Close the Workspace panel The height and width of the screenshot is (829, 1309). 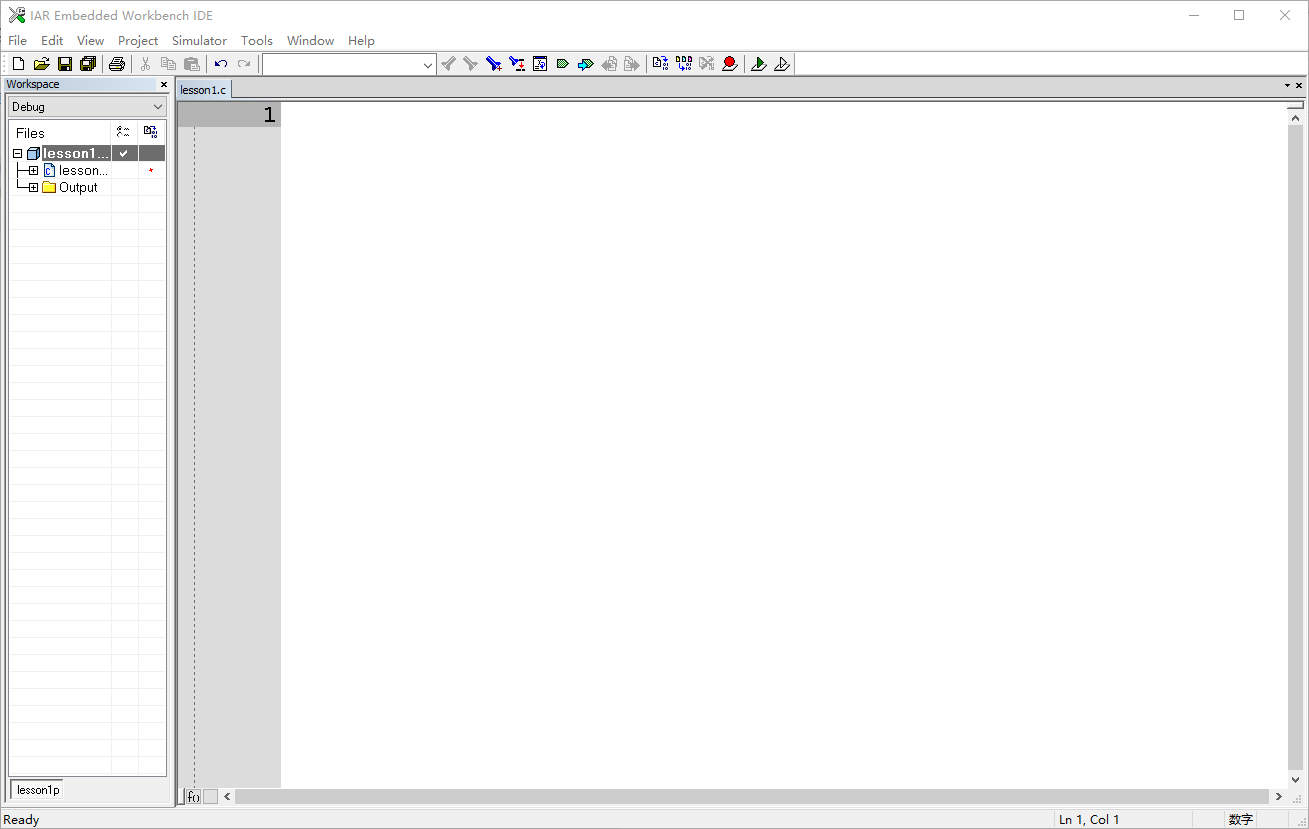pos(164,85)
